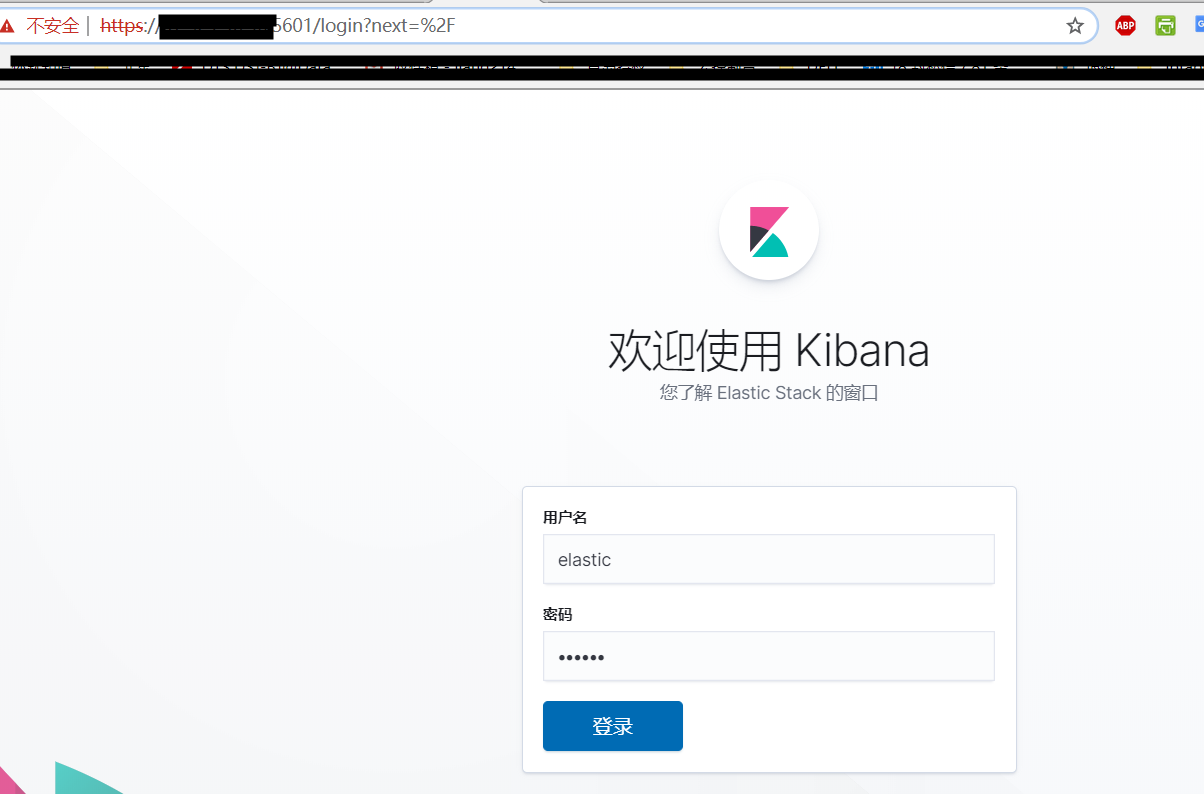
Task: Focus the username field containing elastic
Action: click(768, 559)
